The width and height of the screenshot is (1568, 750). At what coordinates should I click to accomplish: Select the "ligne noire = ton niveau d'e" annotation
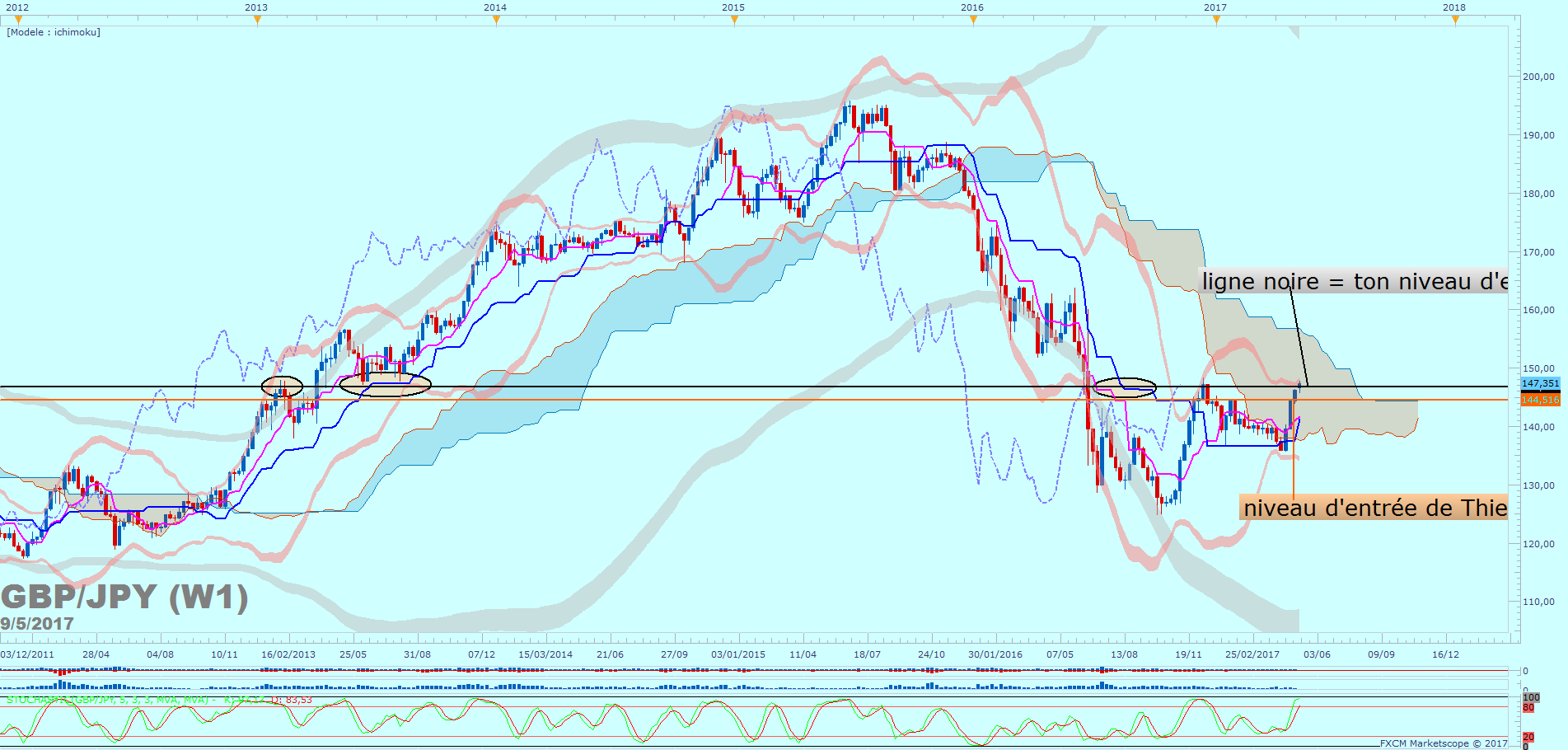tap(1355, 282)
